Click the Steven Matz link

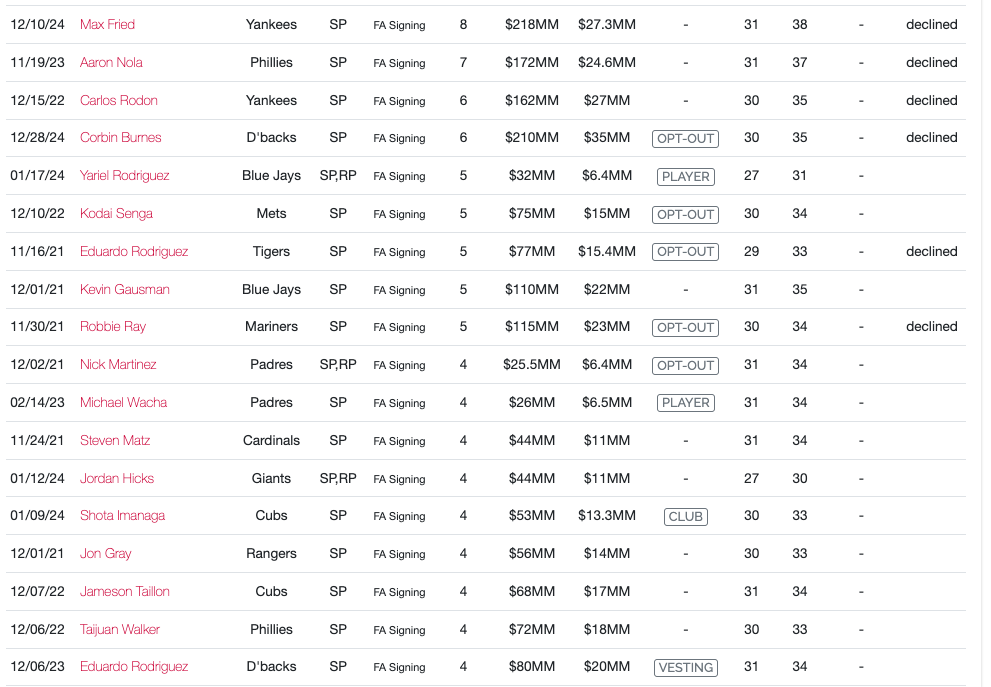click(x=115, y=440)
